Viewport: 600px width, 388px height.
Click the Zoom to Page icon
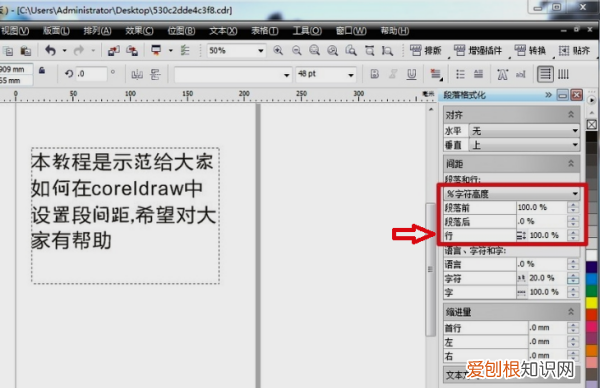tap(351, 51)
